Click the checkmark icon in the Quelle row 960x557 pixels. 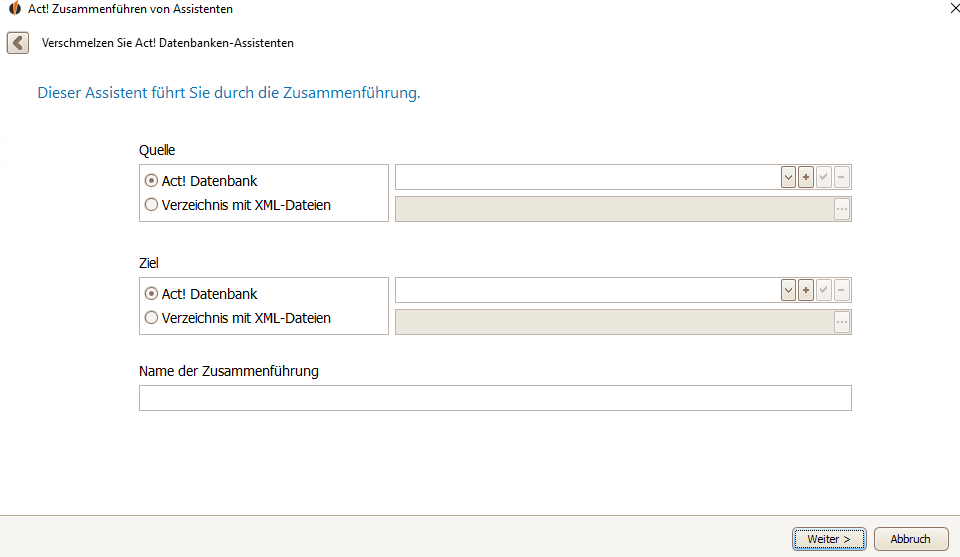pyautogui.click(x=824, y=177)
